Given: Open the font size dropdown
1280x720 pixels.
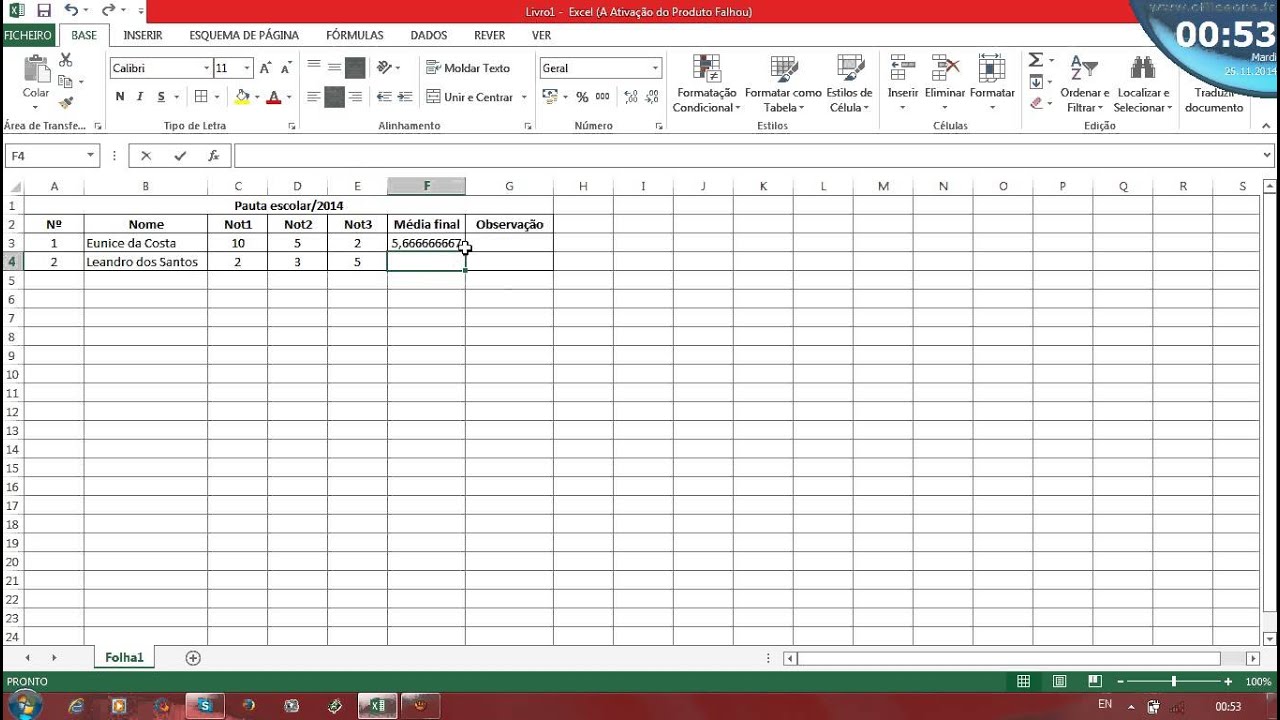Looking at the screenshot, I should (x=247, y=68).
